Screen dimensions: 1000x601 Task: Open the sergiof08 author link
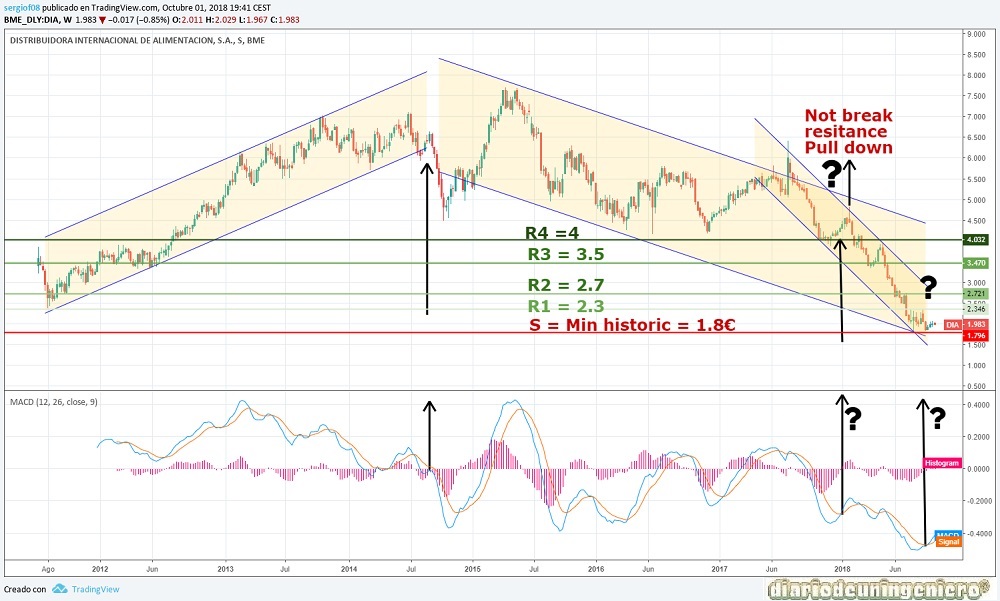point(25,6)
